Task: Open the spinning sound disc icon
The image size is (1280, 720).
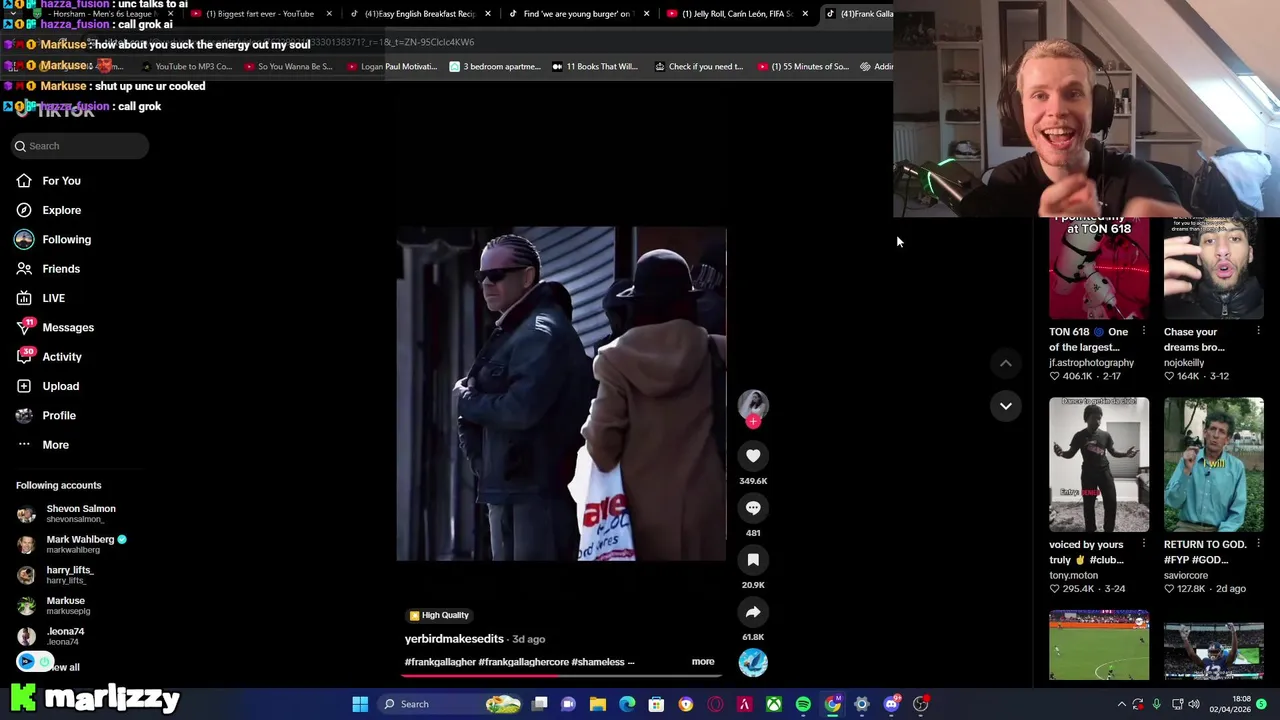Action: (x=753, y=662)
